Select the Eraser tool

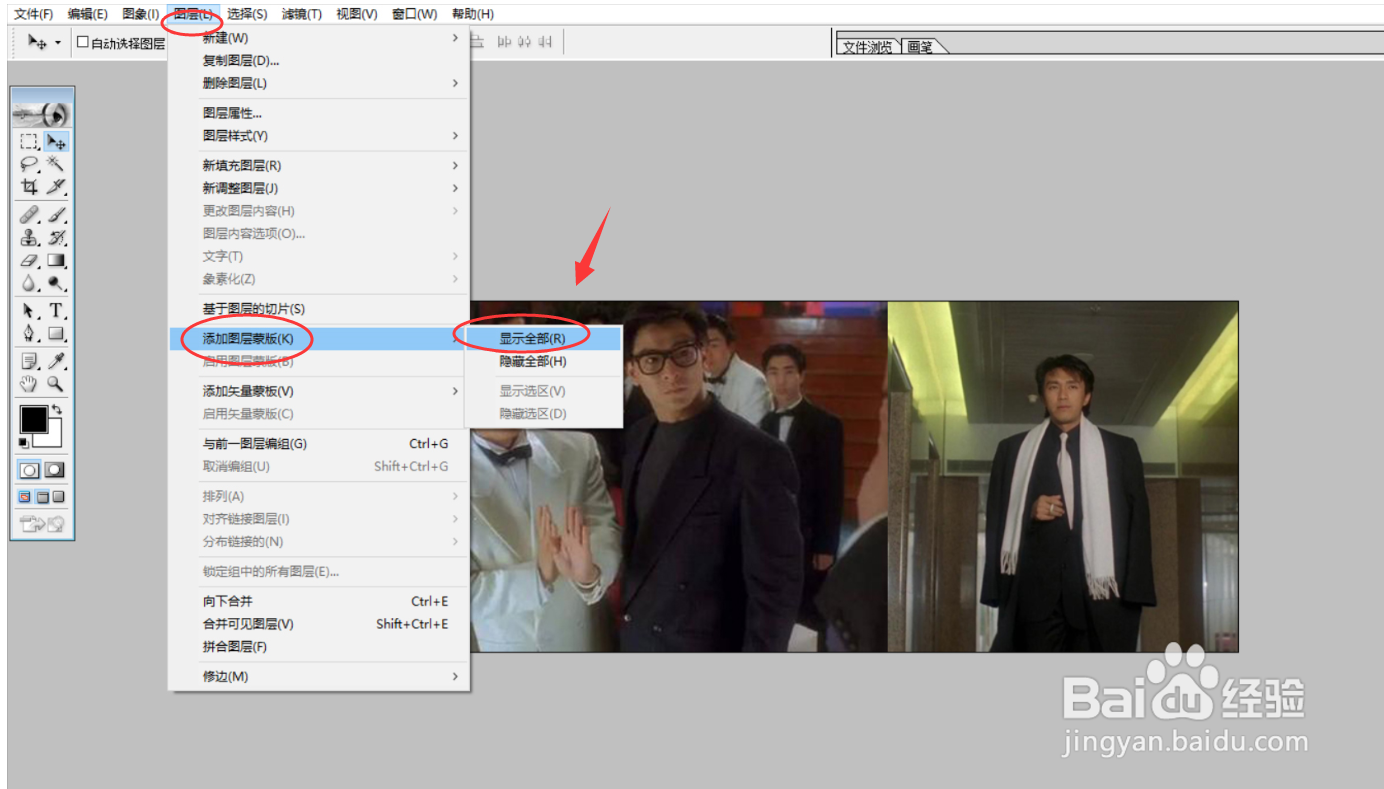tap(29, 260)
